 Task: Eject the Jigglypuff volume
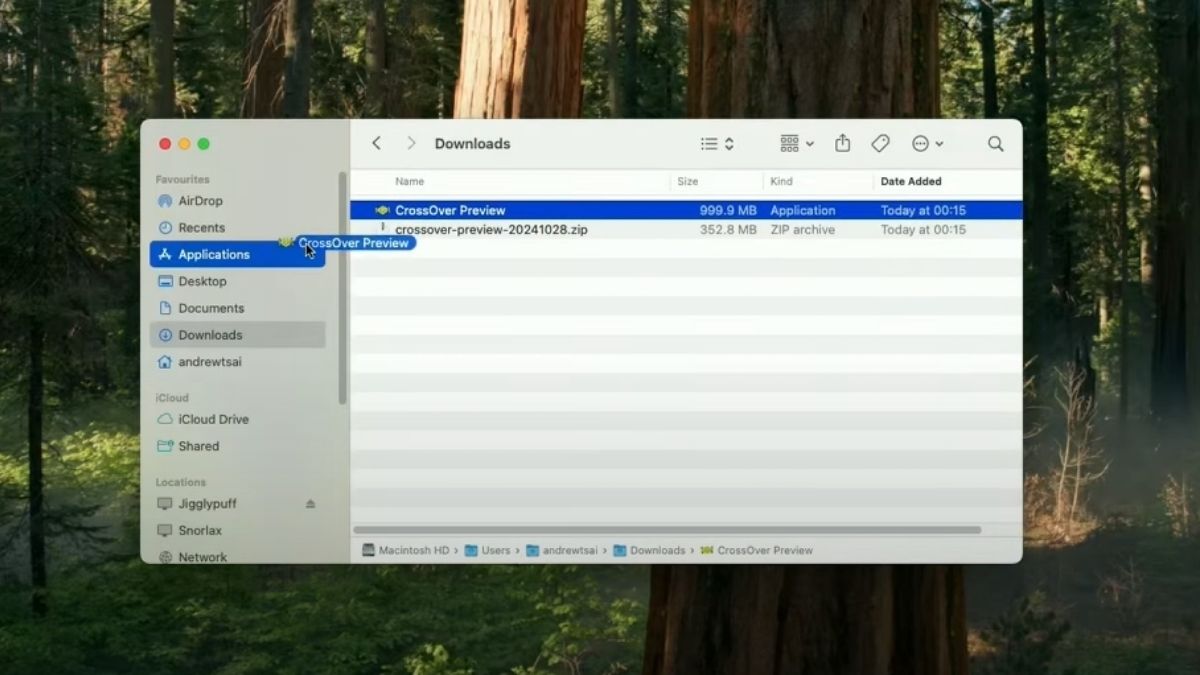pyautogui.click(x=310, y=504)
